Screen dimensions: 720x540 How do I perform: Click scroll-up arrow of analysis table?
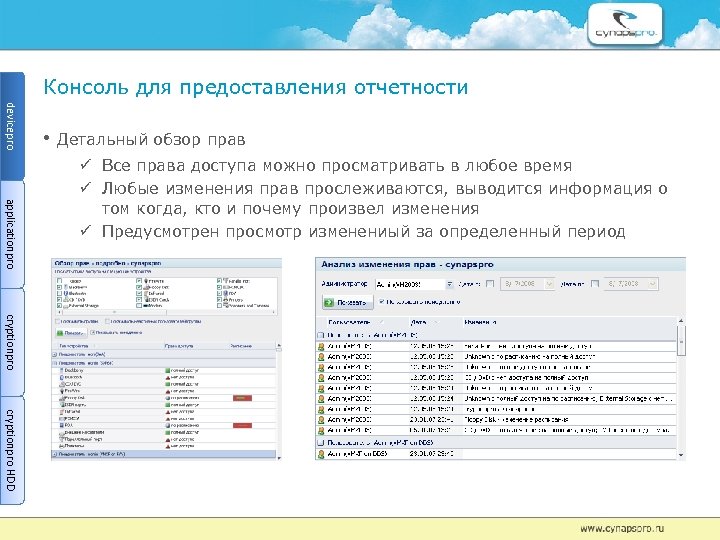pos(681,321)
